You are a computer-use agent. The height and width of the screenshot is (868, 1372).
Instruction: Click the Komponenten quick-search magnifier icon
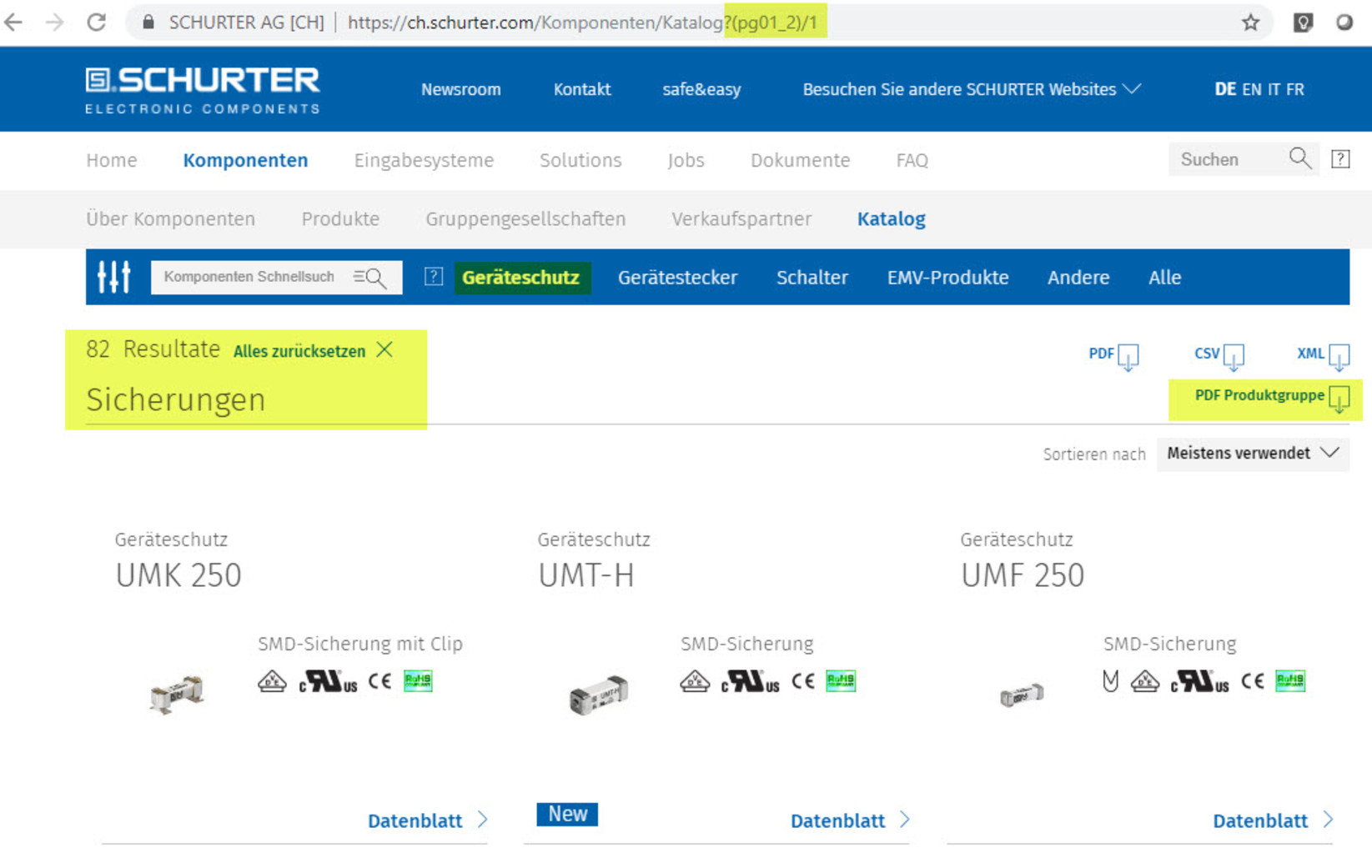(369, 278)
